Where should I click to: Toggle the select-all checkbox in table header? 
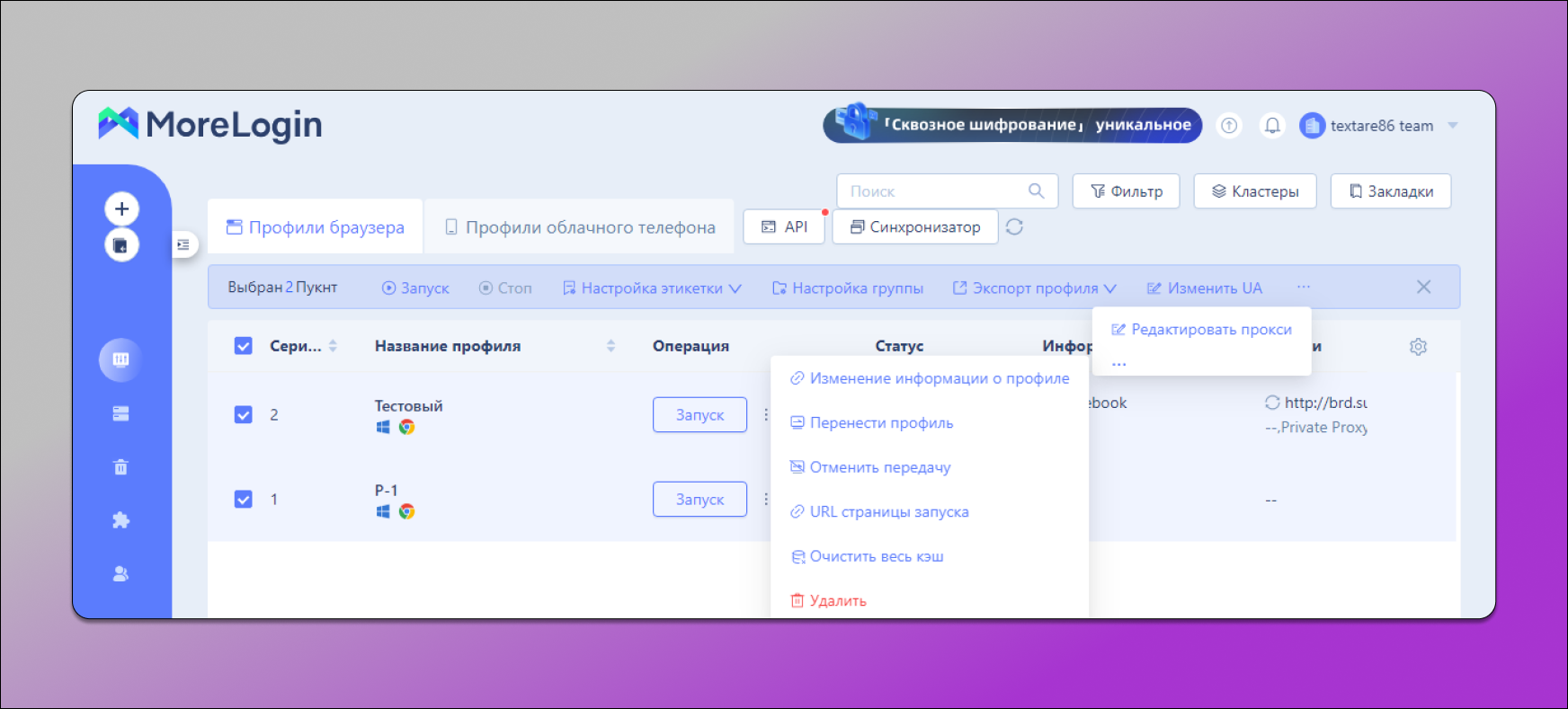point(243,346)
